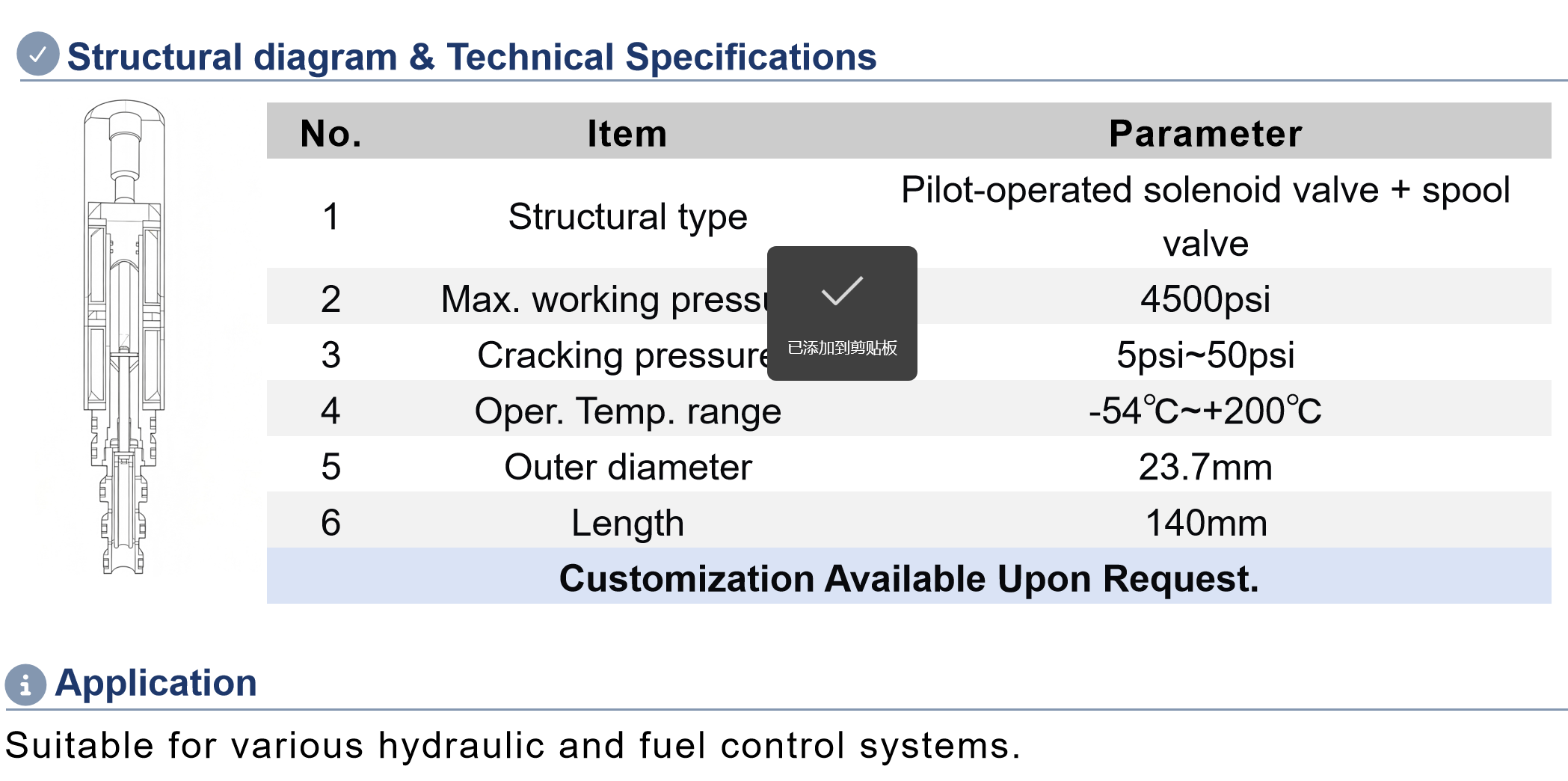Click the 'Structural diagram & Technical Specifications' heading
Screen dimensions: 1568x781
[472, 57]
